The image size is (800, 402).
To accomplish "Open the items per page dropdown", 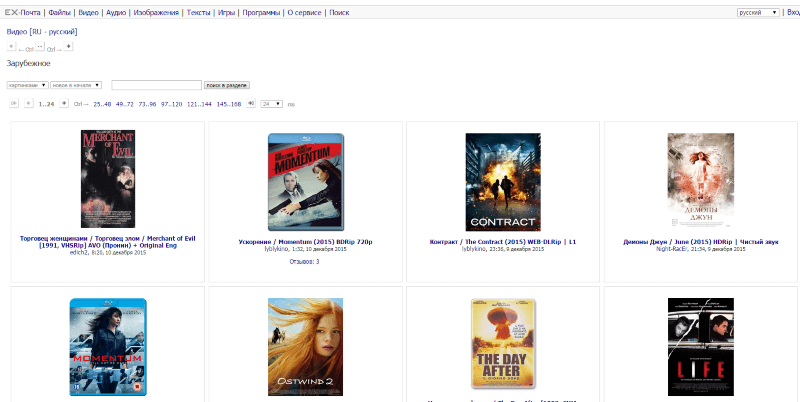I will point(271,104).
